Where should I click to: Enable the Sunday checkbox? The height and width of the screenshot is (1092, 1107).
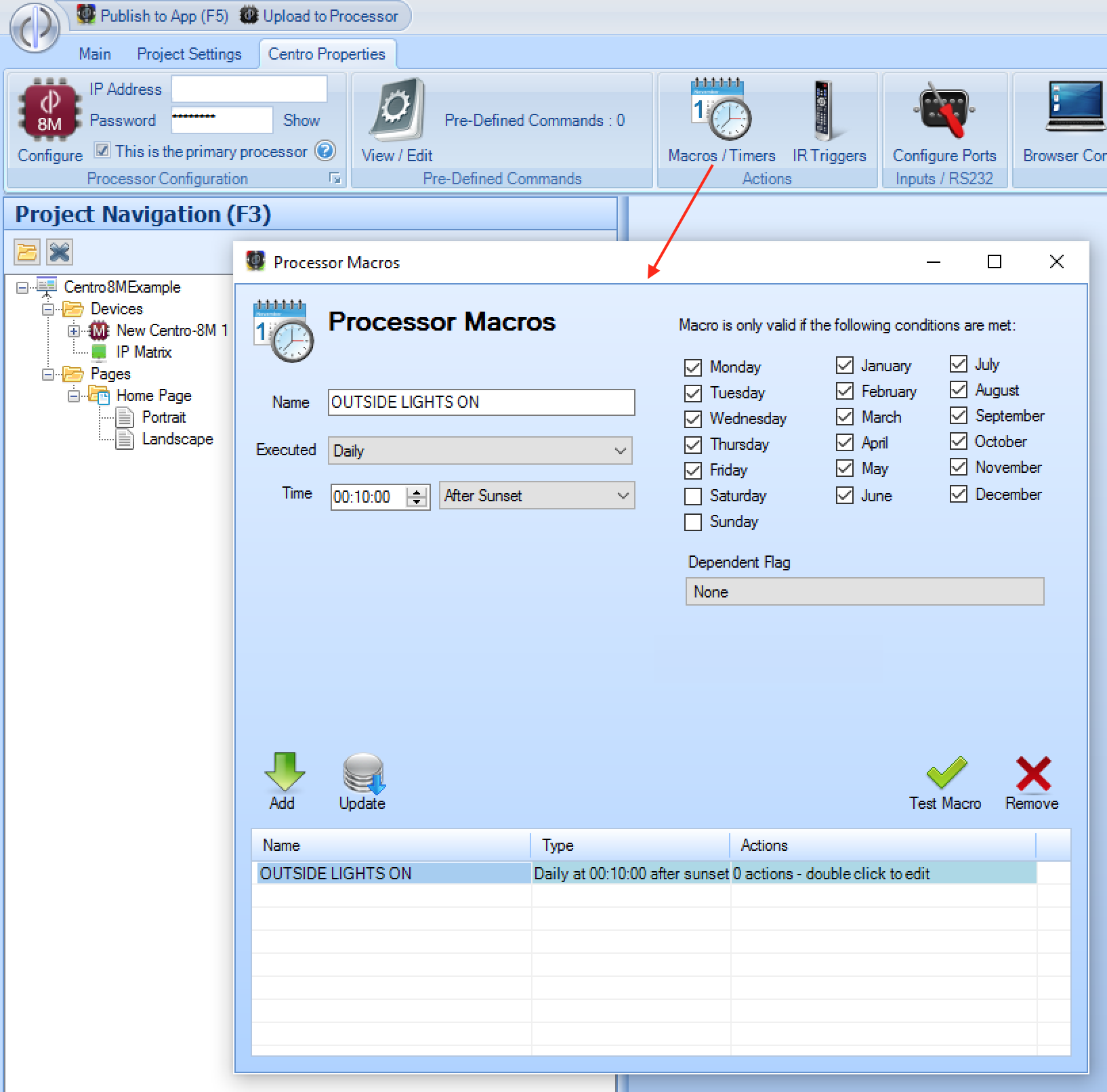pos(692,522)
